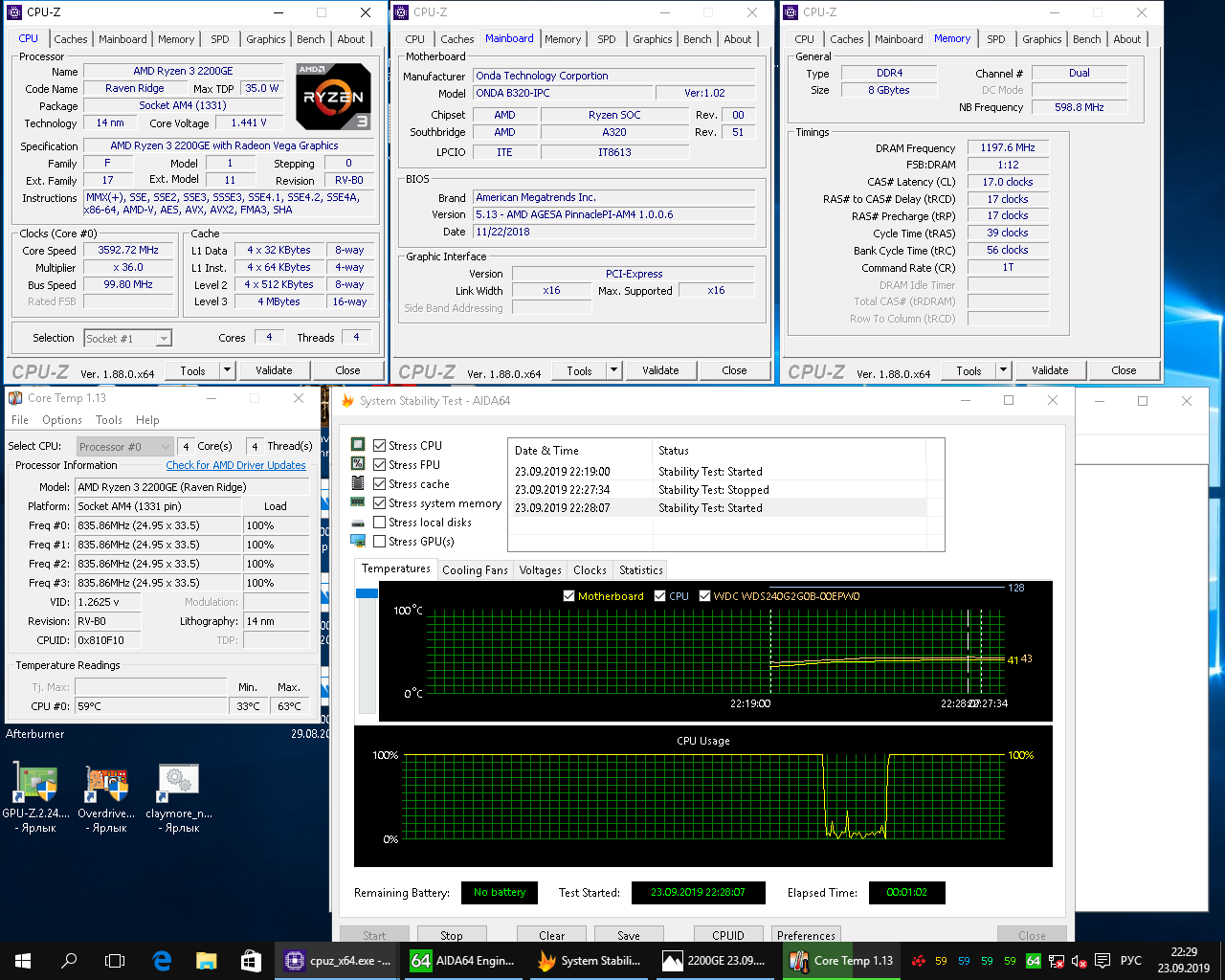This screenshot has width=1225, height=980.
Task: Click the AMD Ryzen 3 logo in CPU-Z
Action: pyautogui.click(x=333, y=97)
